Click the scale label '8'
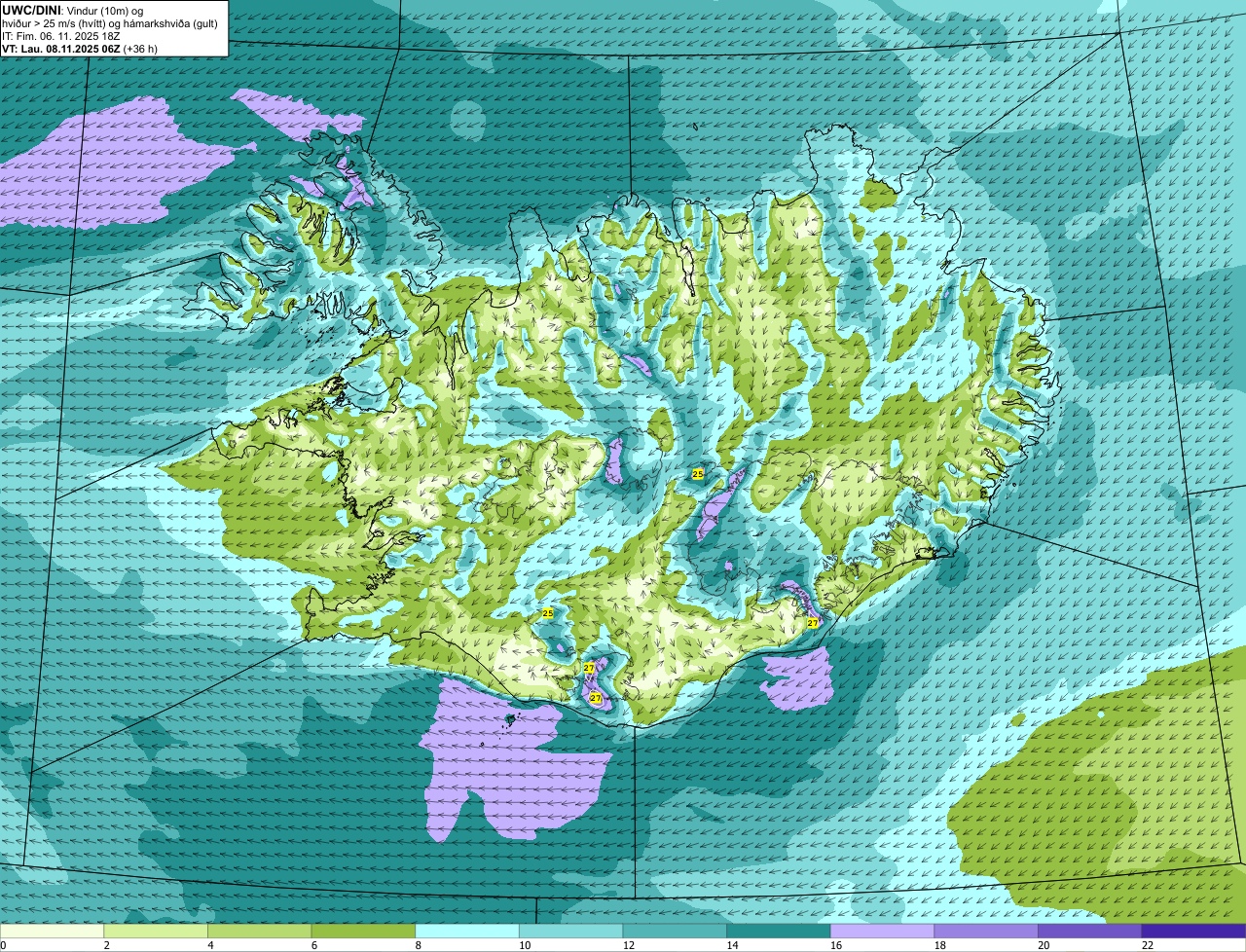The image size is (1246, 952). point(417,945)
